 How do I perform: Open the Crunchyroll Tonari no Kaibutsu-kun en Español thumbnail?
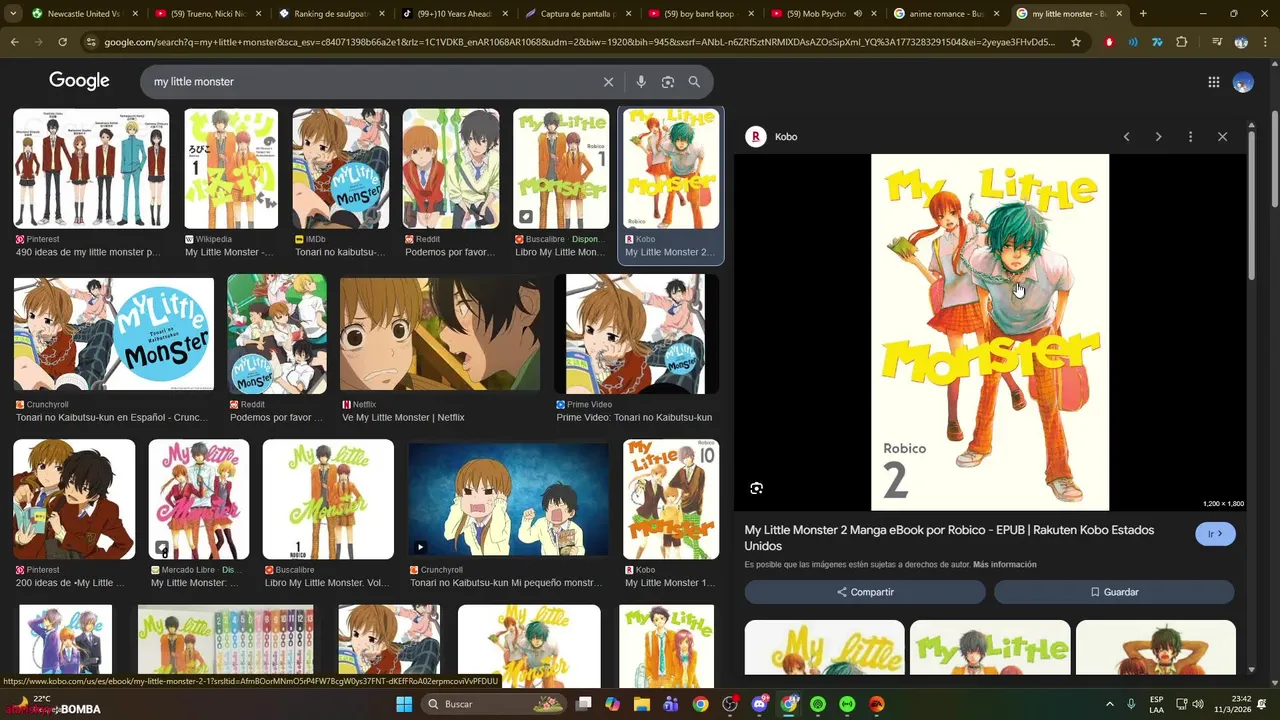pyautogui.click(x=114, y=333)
